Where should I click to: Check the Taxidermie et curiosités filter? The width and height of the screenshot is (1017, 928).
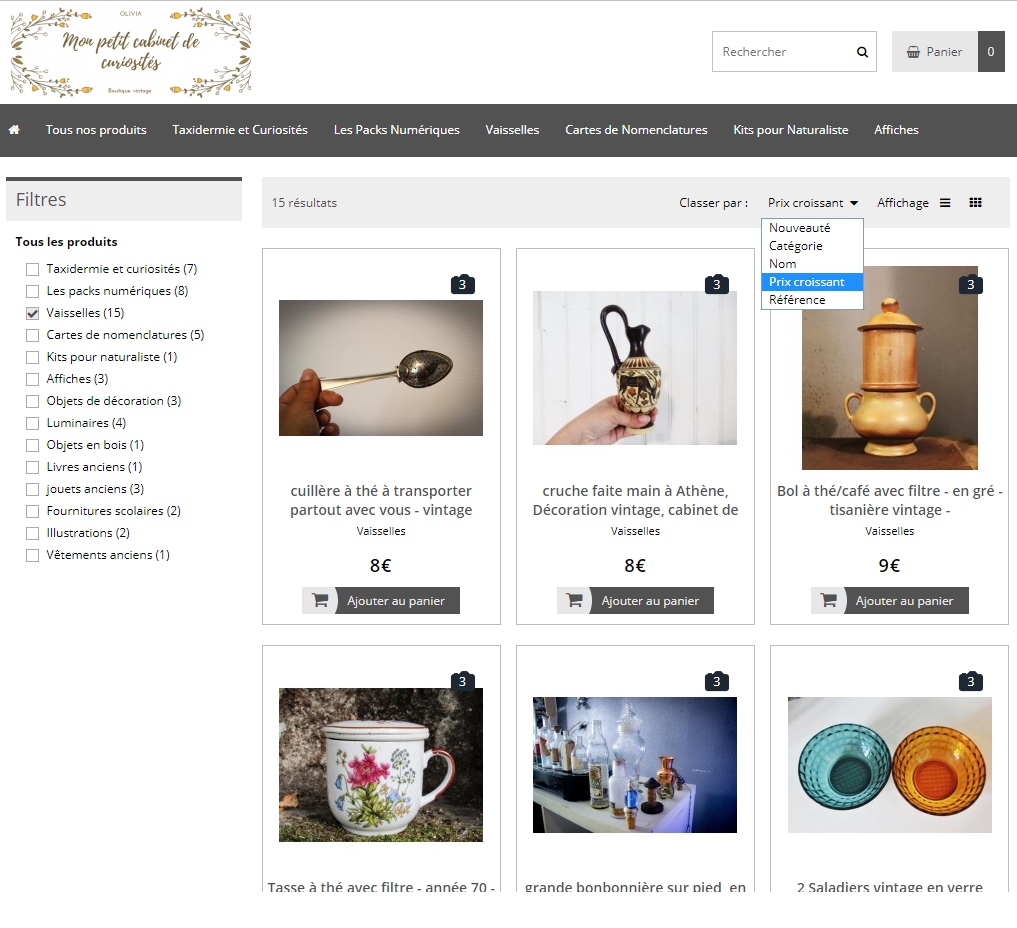33,269
